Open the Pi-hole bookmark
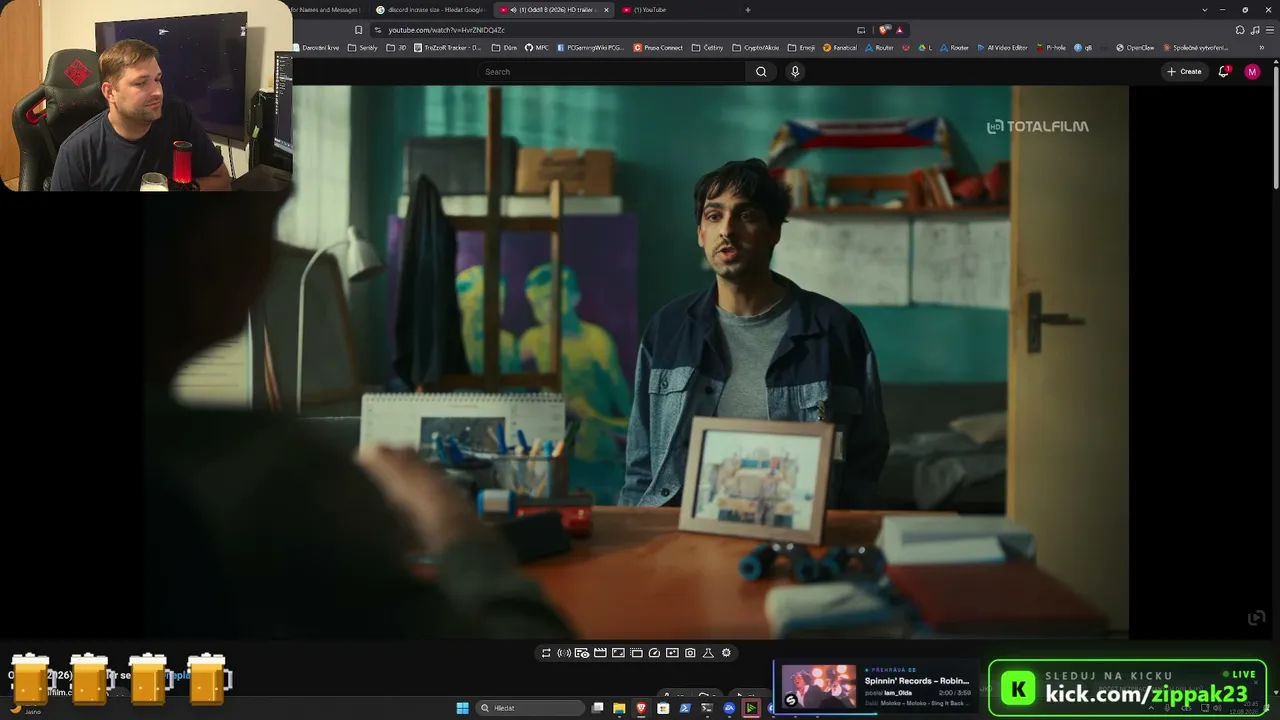This screenshot has height=720, width=1280. [1051, 47]
